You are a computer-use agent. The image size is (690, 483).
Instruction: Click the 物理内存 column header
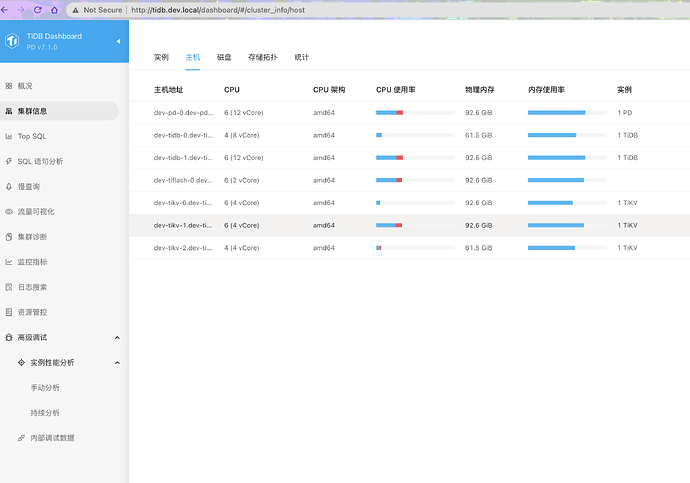pos(480,90)
